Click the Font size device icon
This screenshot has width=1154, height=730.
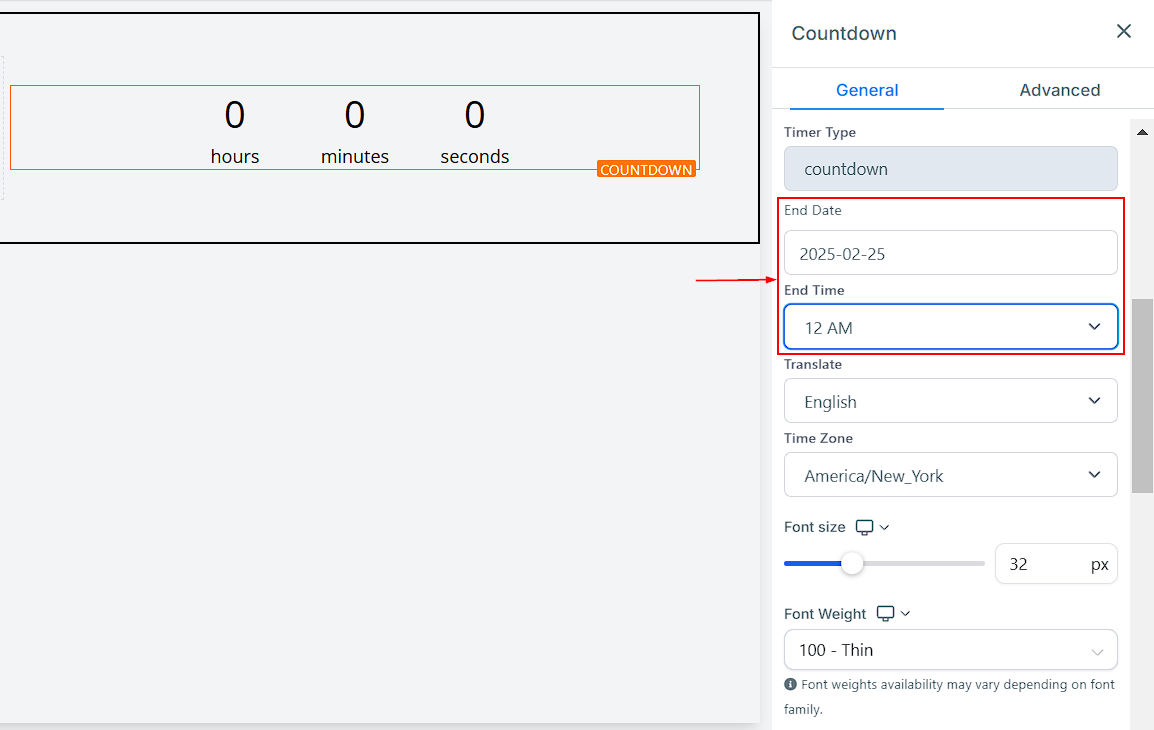click(864, 527)
